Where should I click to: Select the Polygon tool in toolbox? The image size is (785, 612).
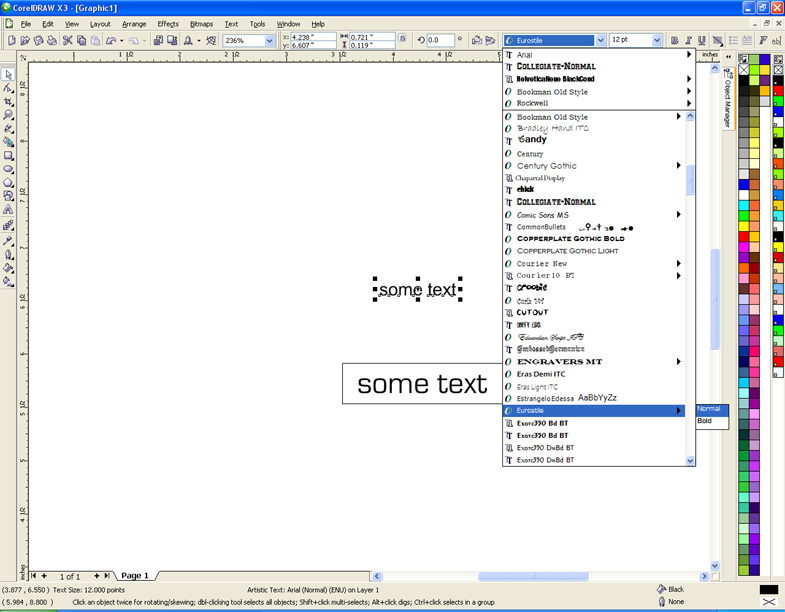(8, 183)
